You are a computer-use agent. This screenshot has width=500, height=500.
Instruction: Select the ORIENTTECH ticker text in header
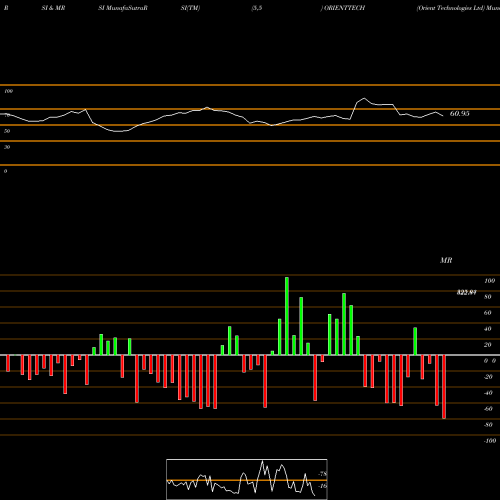coord(345,8)
